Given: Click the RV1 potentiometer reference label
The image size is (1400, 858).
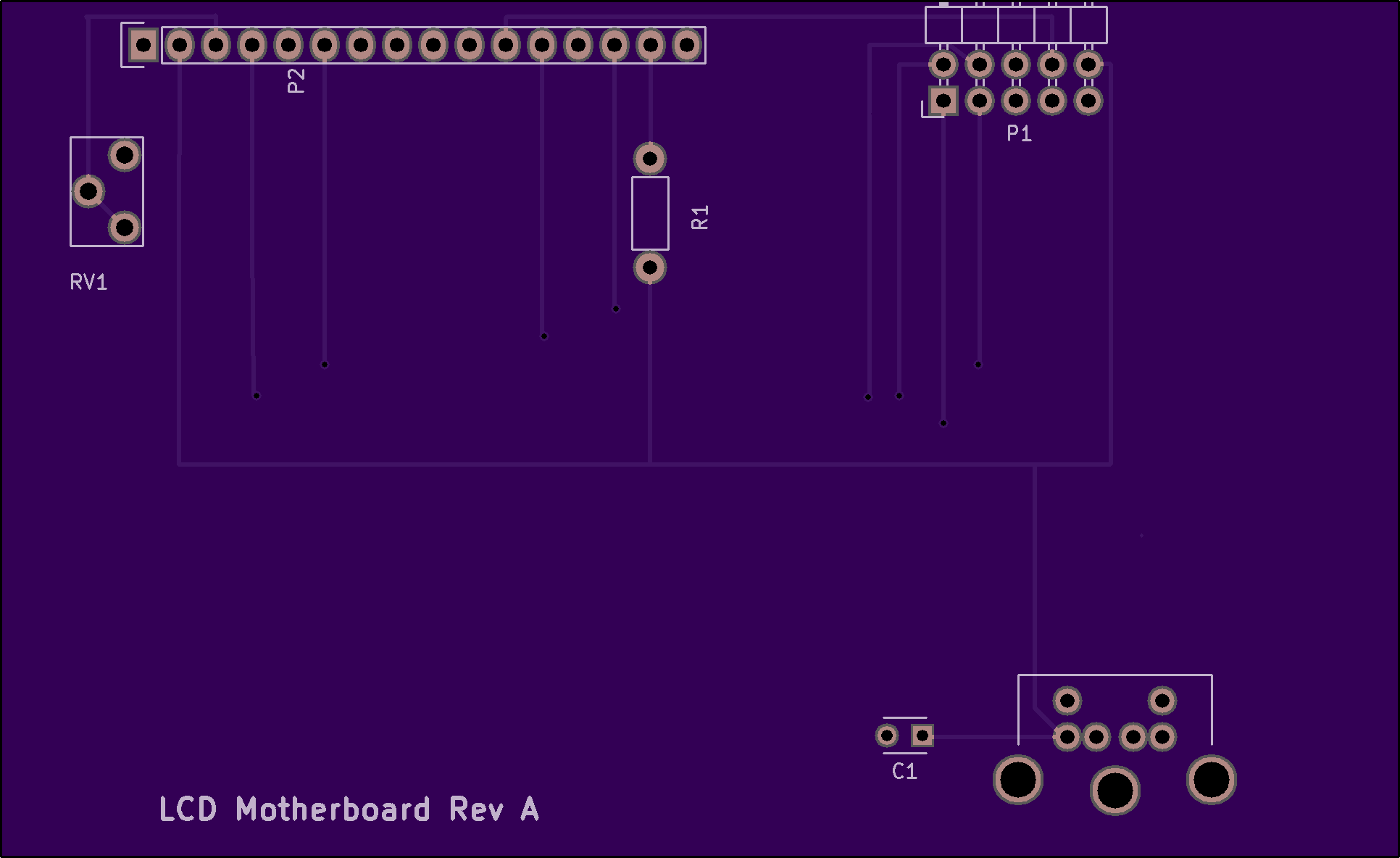Looking at the screenshot, I should click(88, 282).
